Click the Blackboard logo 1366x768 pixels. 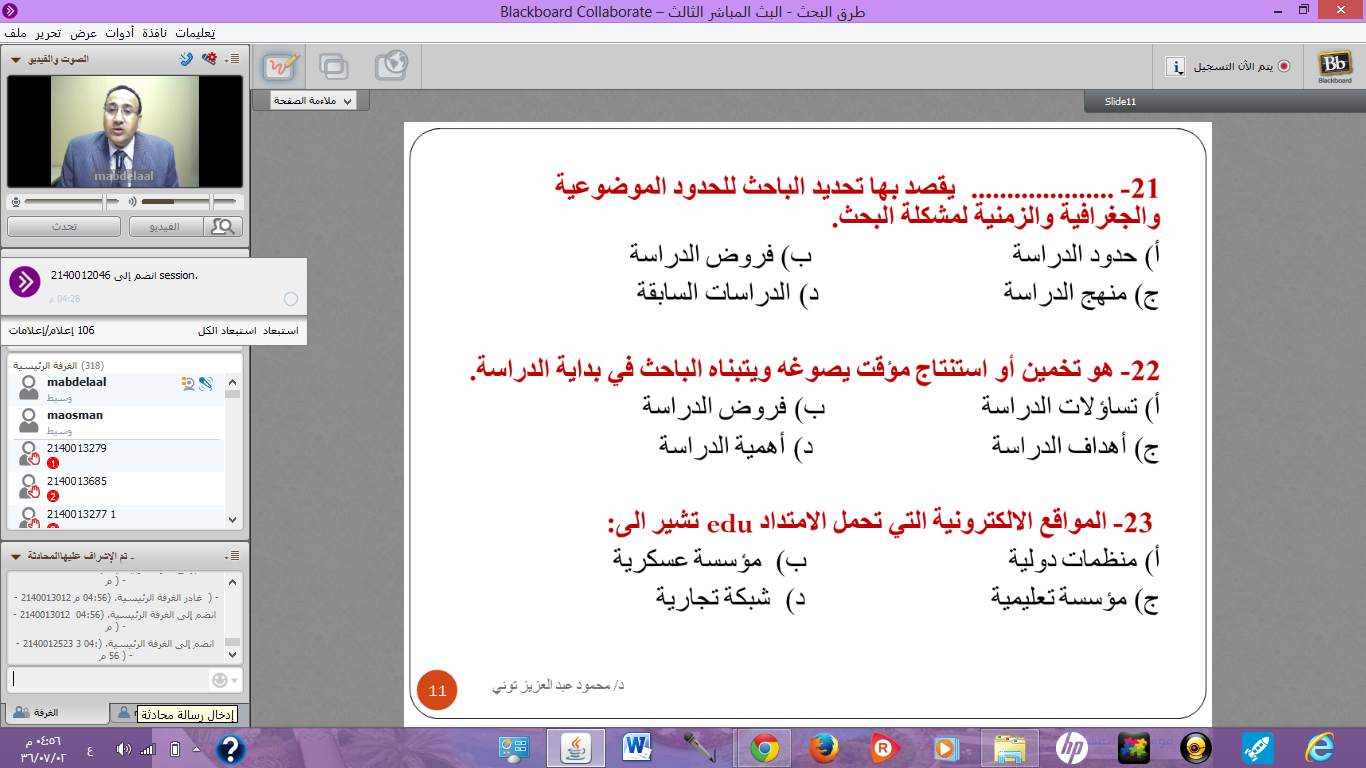pos(1334,66)
